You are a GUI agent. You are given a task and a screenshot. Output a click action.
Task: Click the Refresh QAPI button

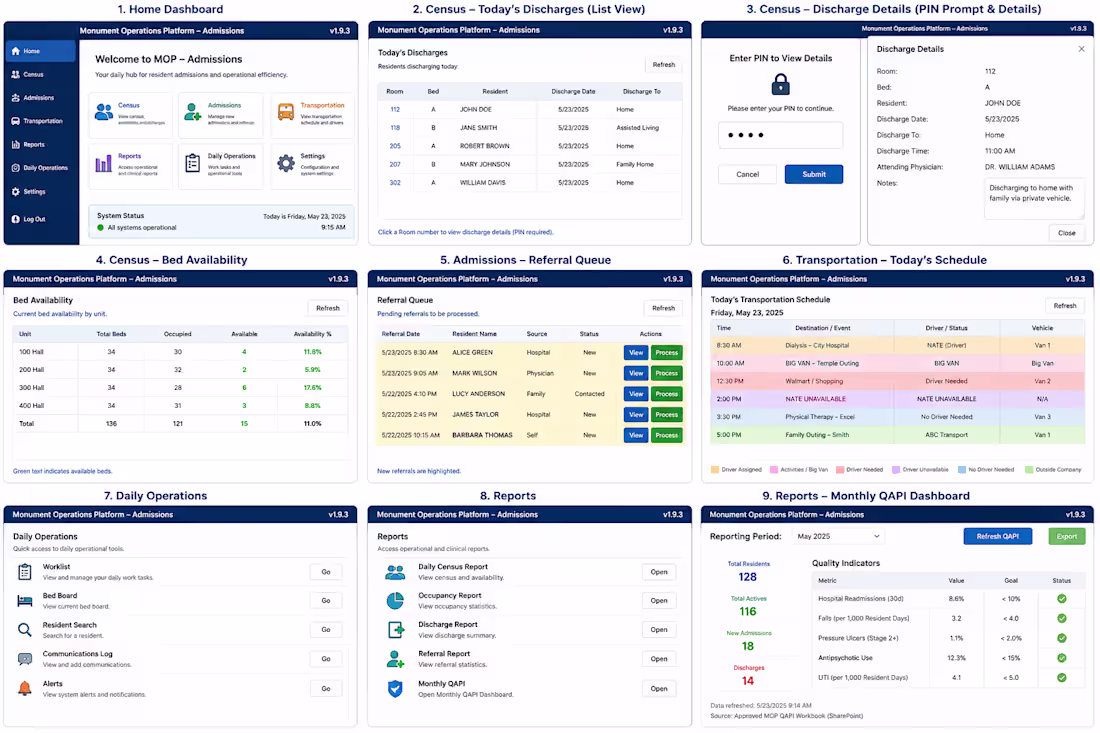point(998,537)
